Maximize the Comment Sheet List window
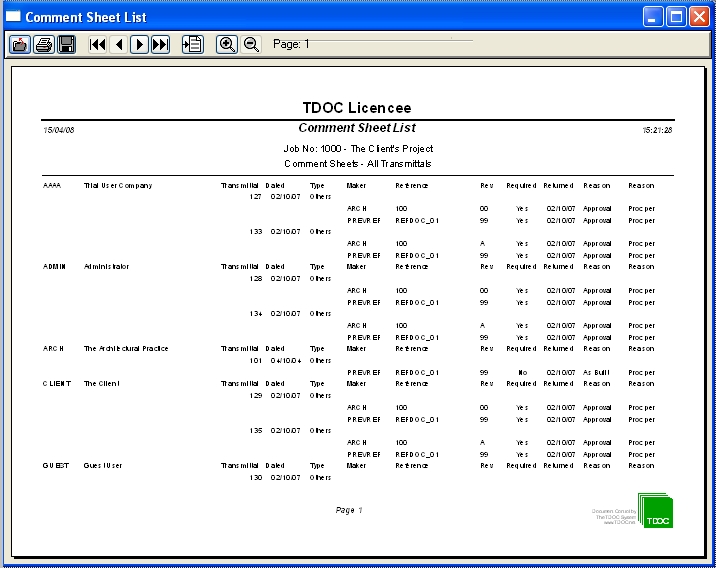Image resolution: width=716 pixels, height=568 pixels. (x=676, y=17)
